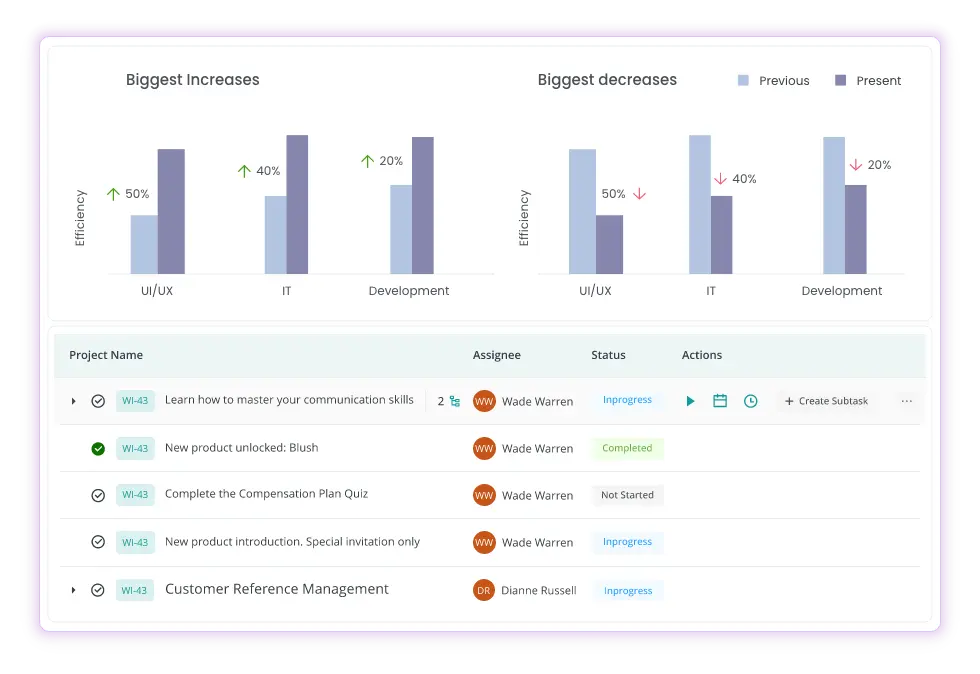Click Wade Warren's avatar in the Blush row
This screenshot has width=980, height=674.
click(x=484, y=448)
